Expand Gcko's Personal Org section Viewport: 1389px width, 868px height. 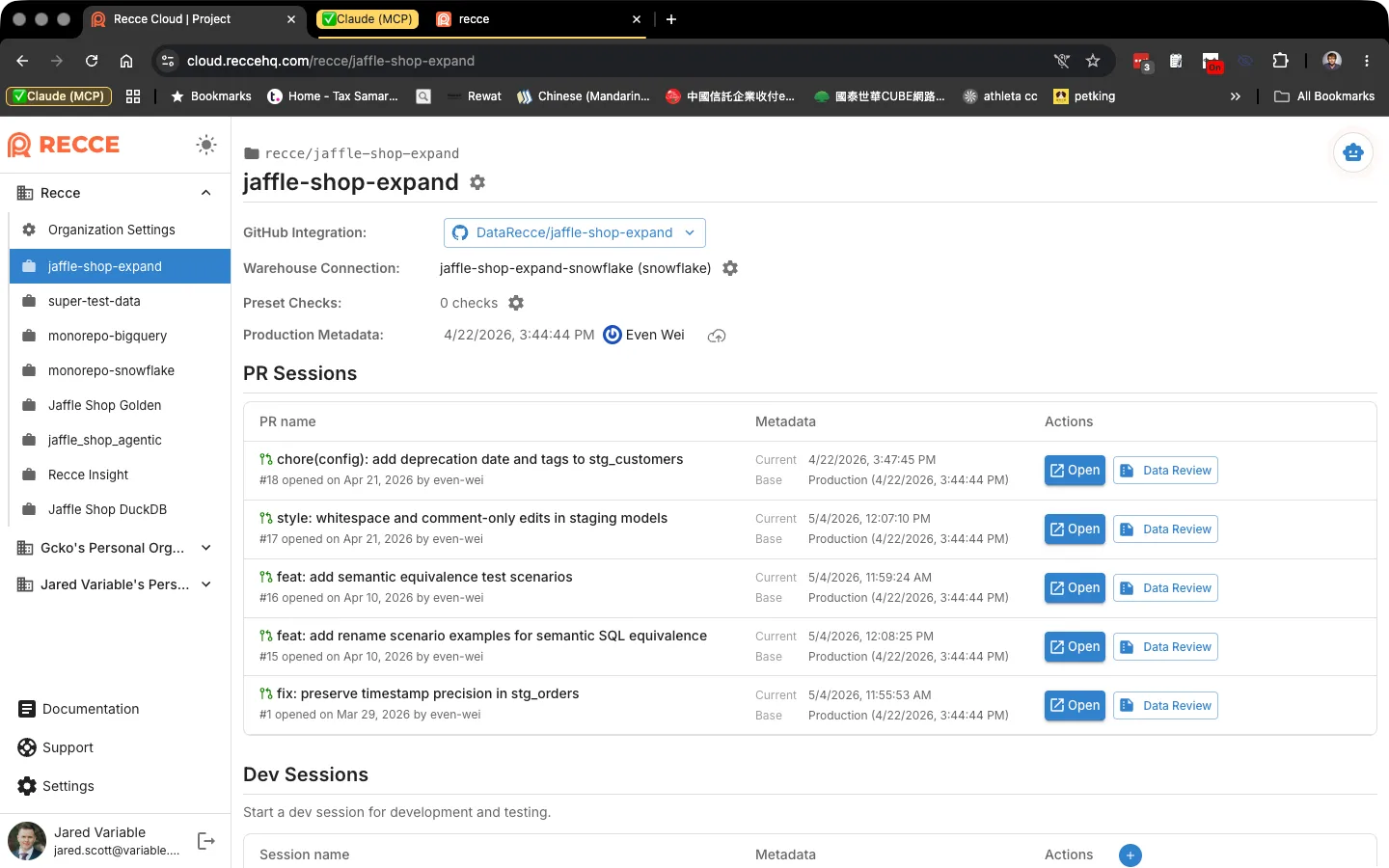click(x=205, y=548)
